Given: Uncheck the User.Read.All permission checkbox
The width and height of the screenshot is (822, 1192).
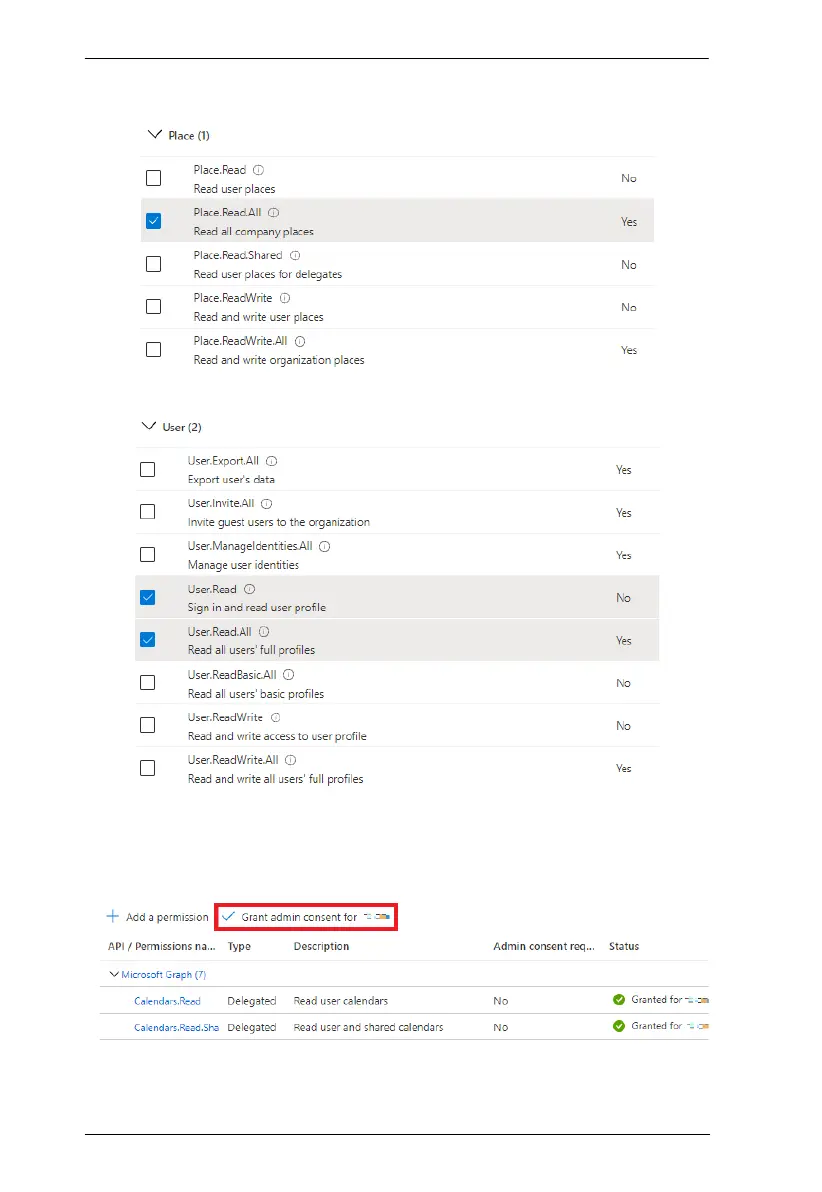Looking at the screenshot, I should [x=147, y=640].
